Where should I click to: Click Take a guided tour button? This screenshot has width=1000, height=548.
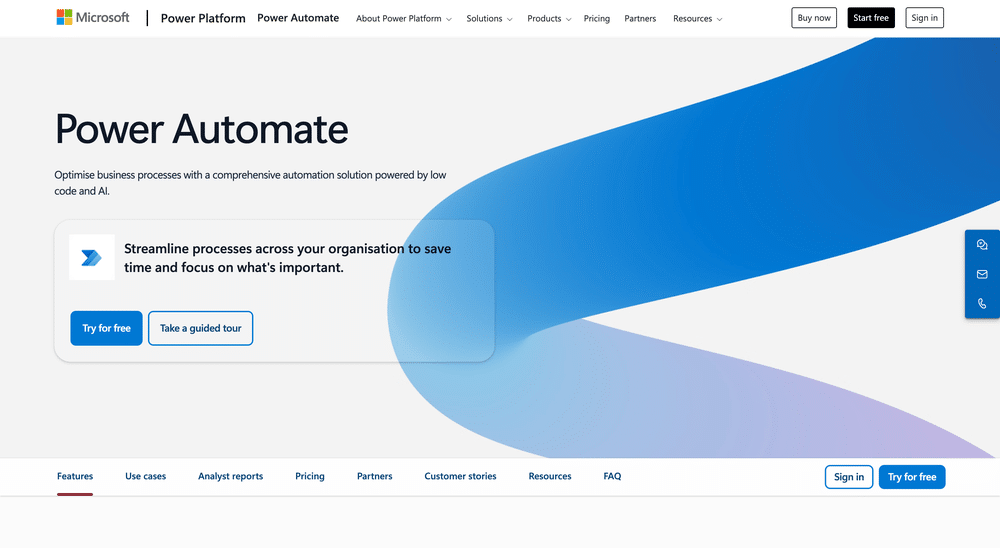click(x=200, y=328)
